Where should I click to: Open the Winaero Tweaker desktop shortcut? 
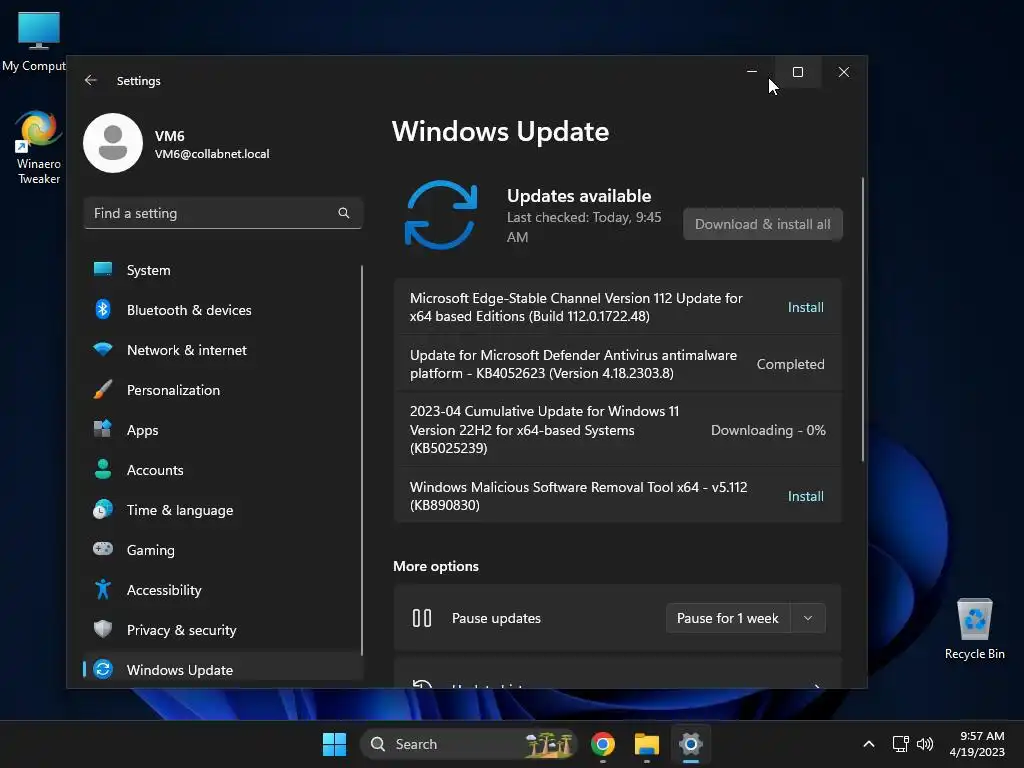click(x=39, y=148)
